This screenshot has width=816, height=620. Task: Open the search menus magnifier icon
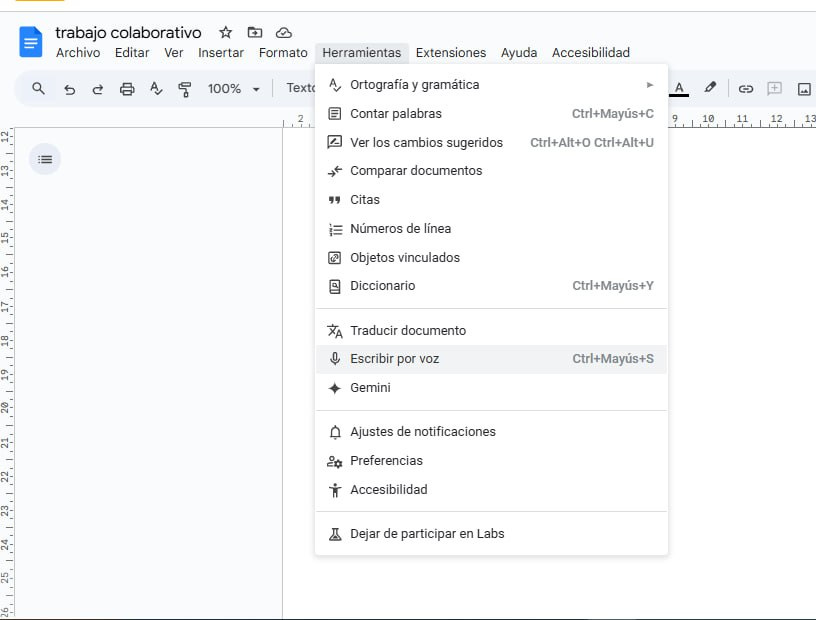click(38, 88)
